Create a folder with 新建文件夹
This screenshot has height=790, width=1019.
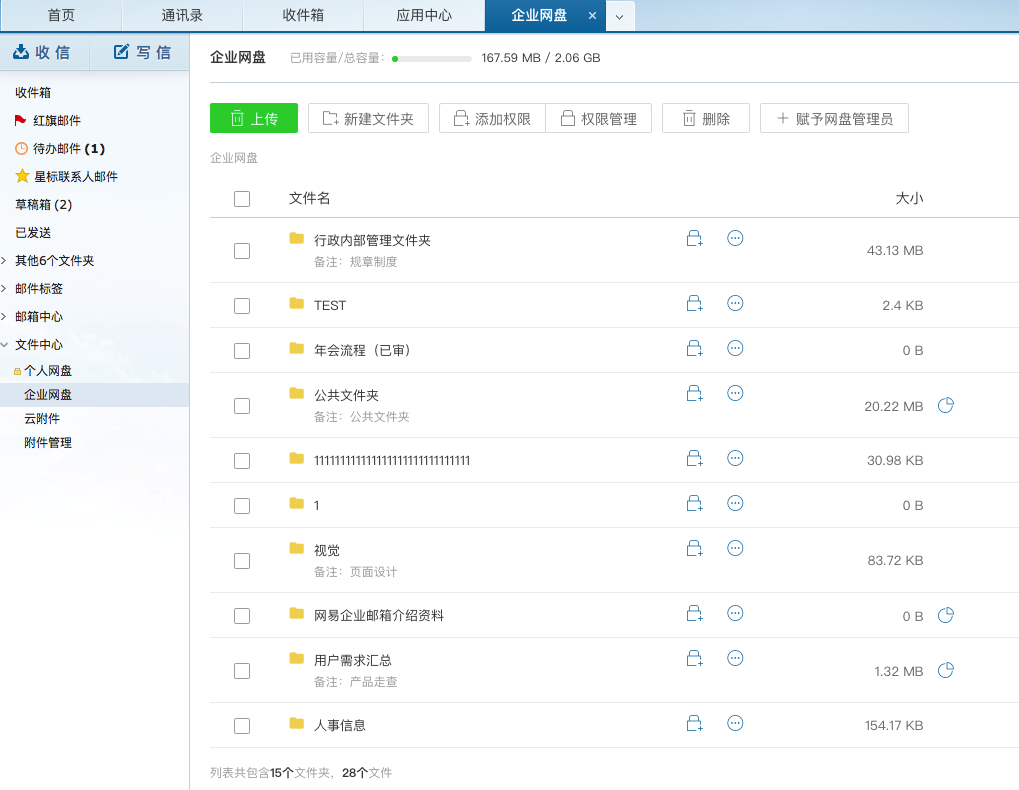[368, 118]
